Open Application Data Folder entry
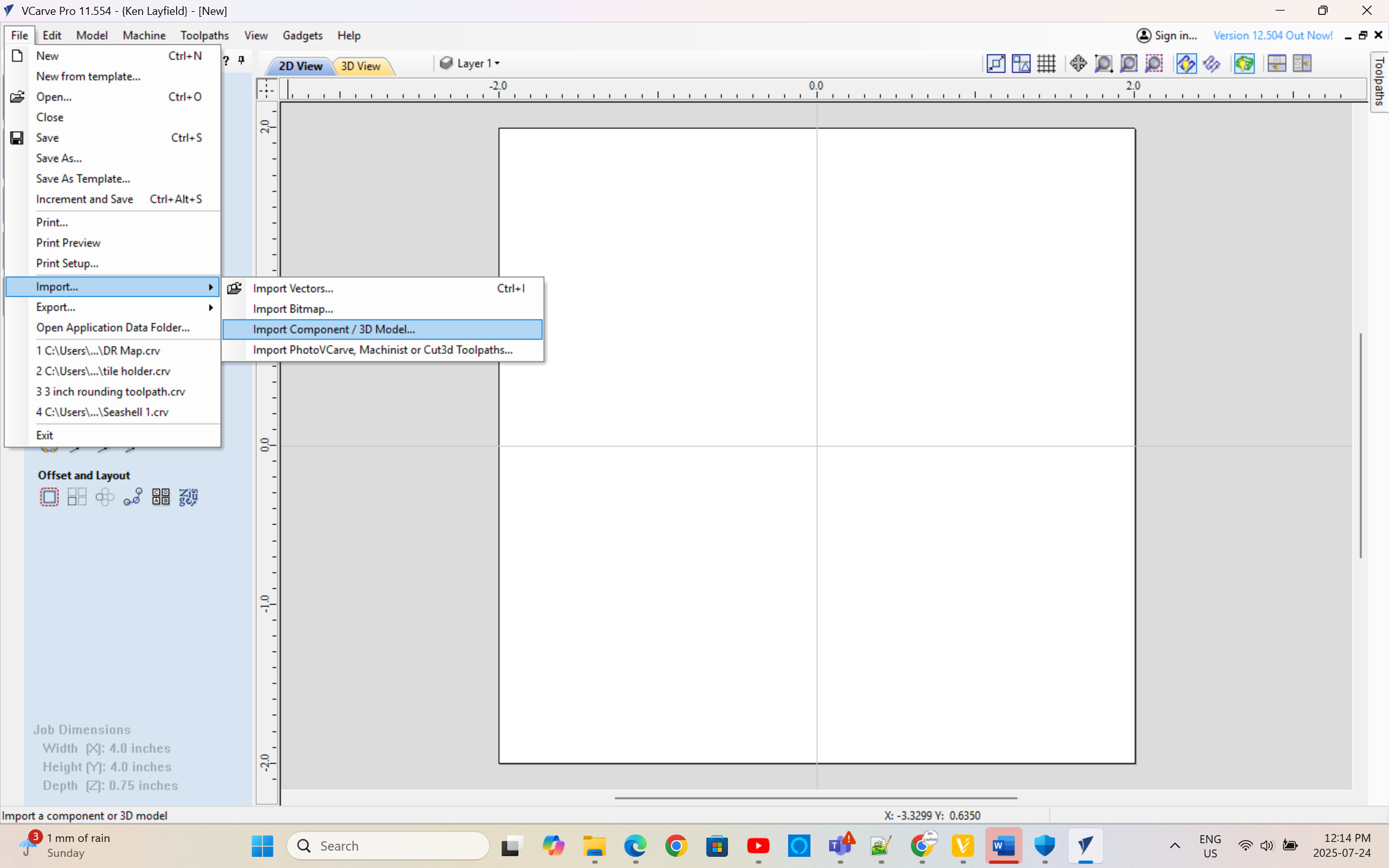Screen dimensions: 1389x868 click(112, 327)
